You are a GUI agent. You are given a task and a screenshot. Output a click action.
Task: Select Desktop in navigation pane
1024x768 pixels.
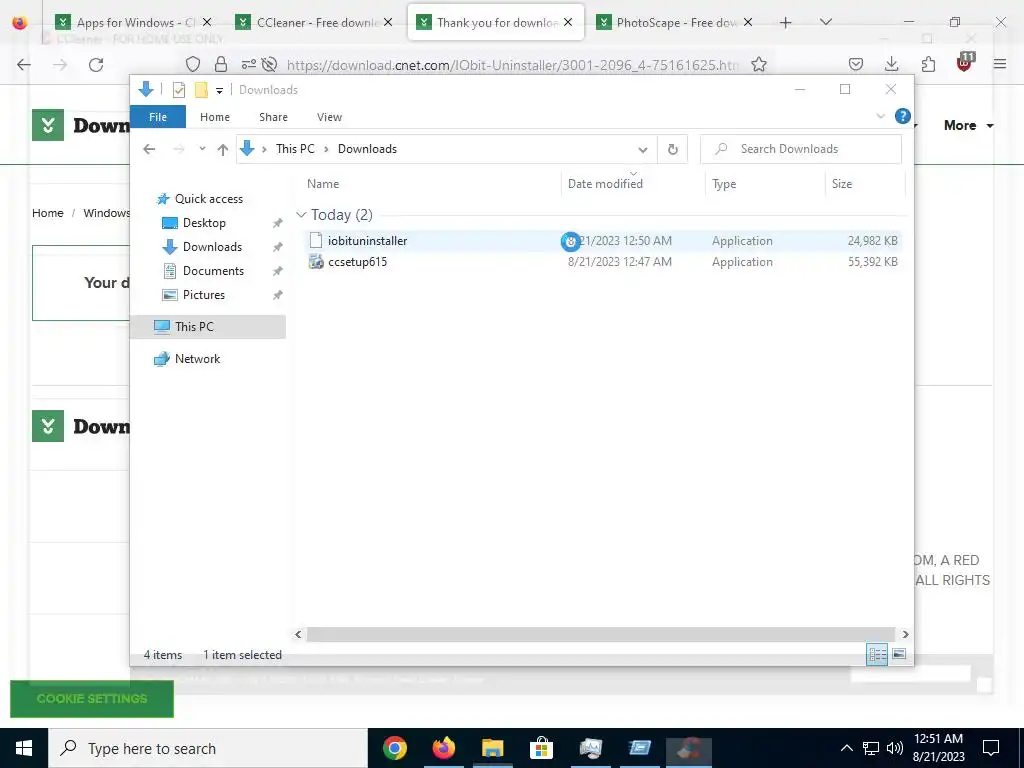pyautogui.click(x=204, y=223)
